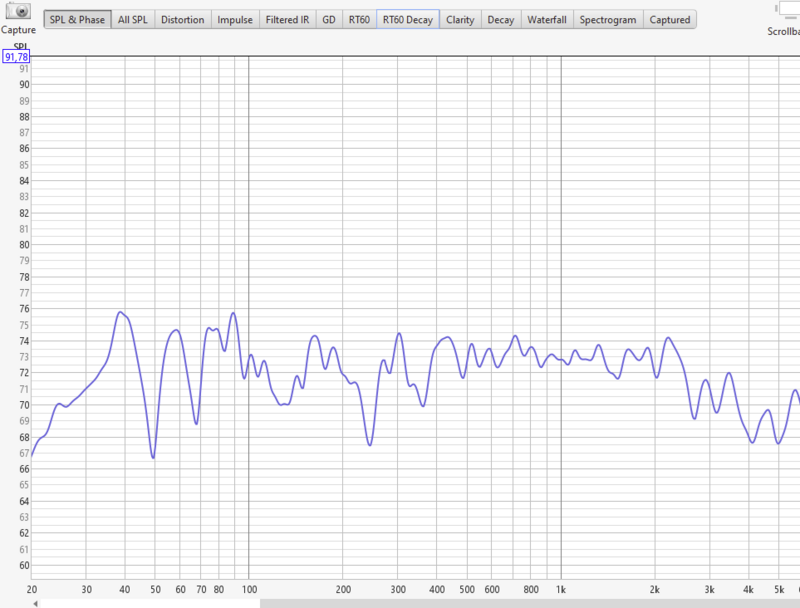
Task: View the Spectrogram tab
Action: pos(608,20)
